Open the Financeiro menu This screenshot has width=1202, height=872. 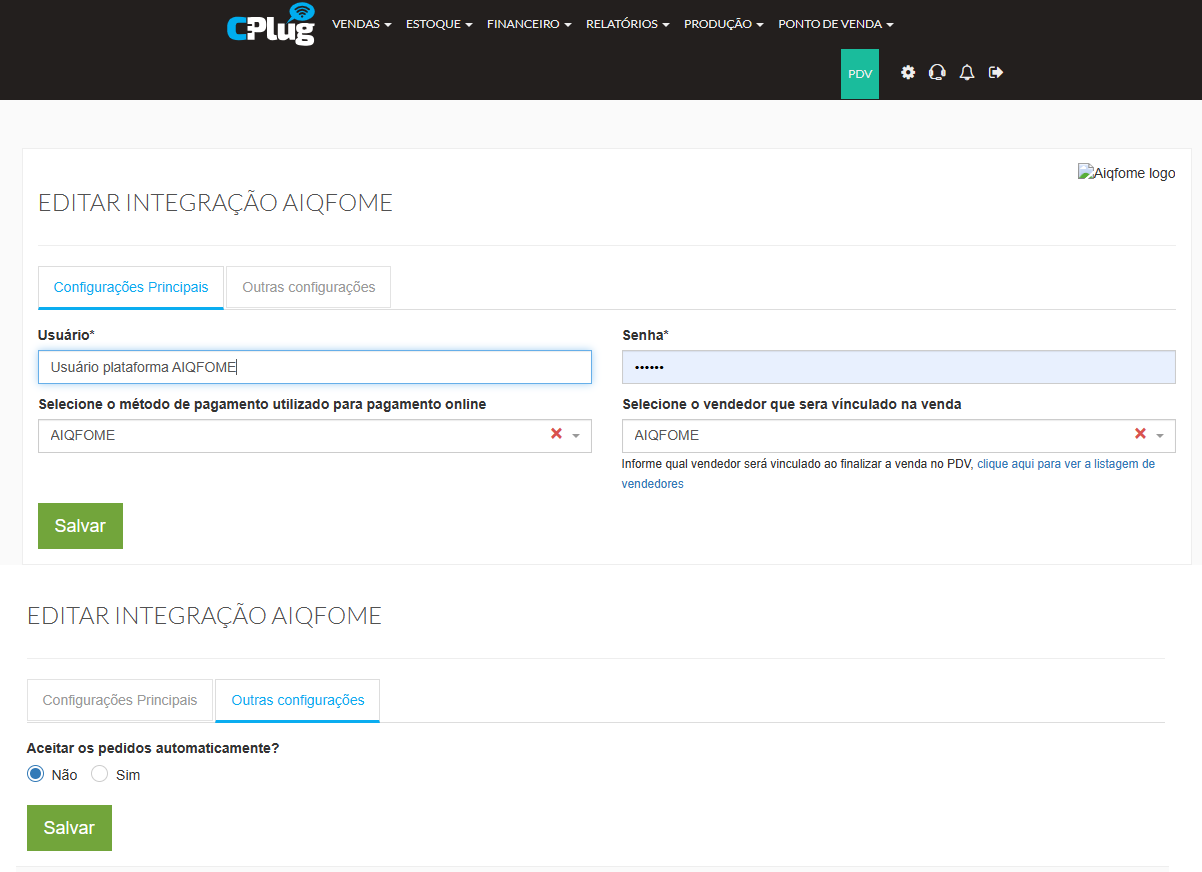pos(529,24)
